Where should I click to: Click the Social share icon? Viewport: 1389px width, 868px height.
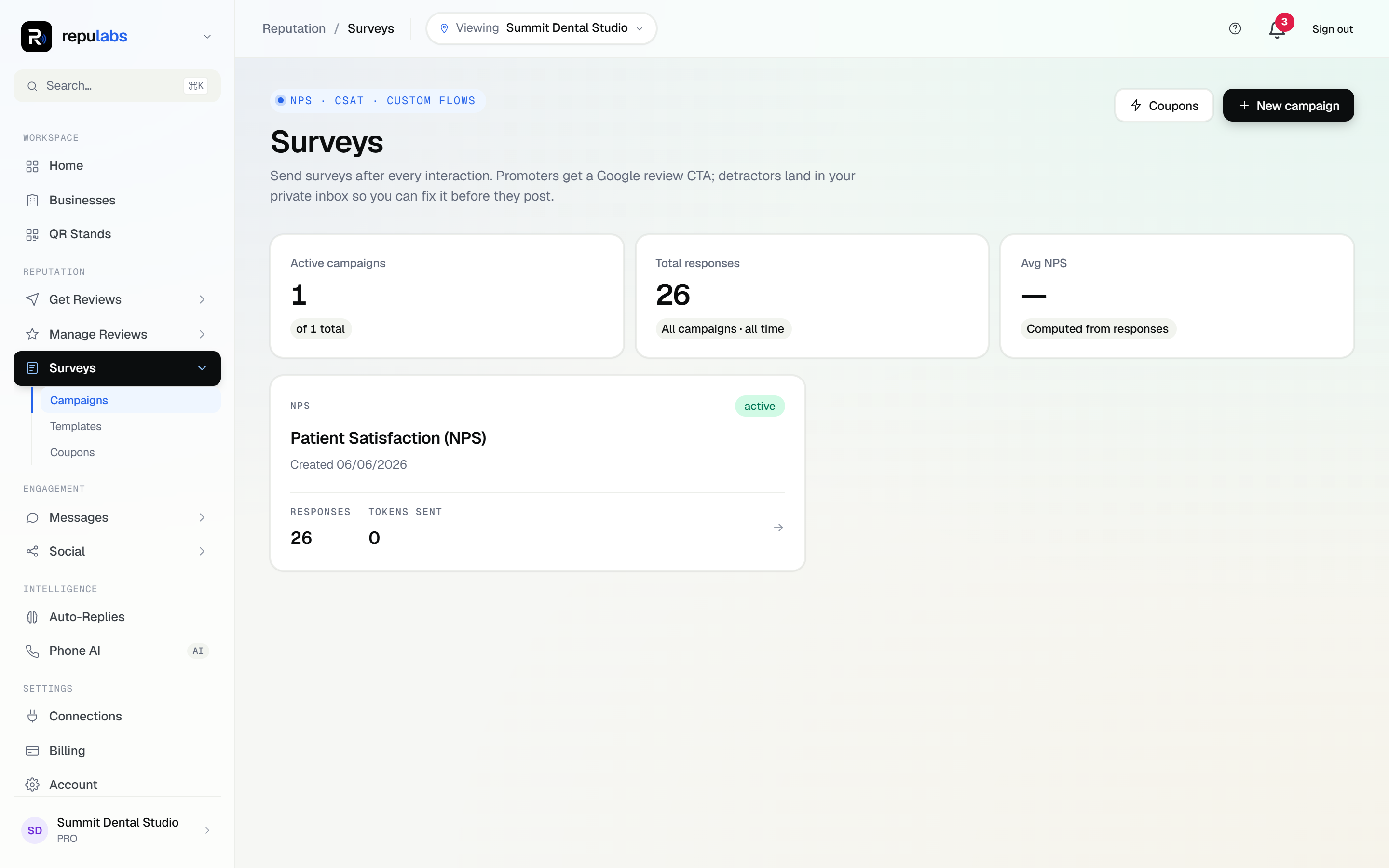32,552
